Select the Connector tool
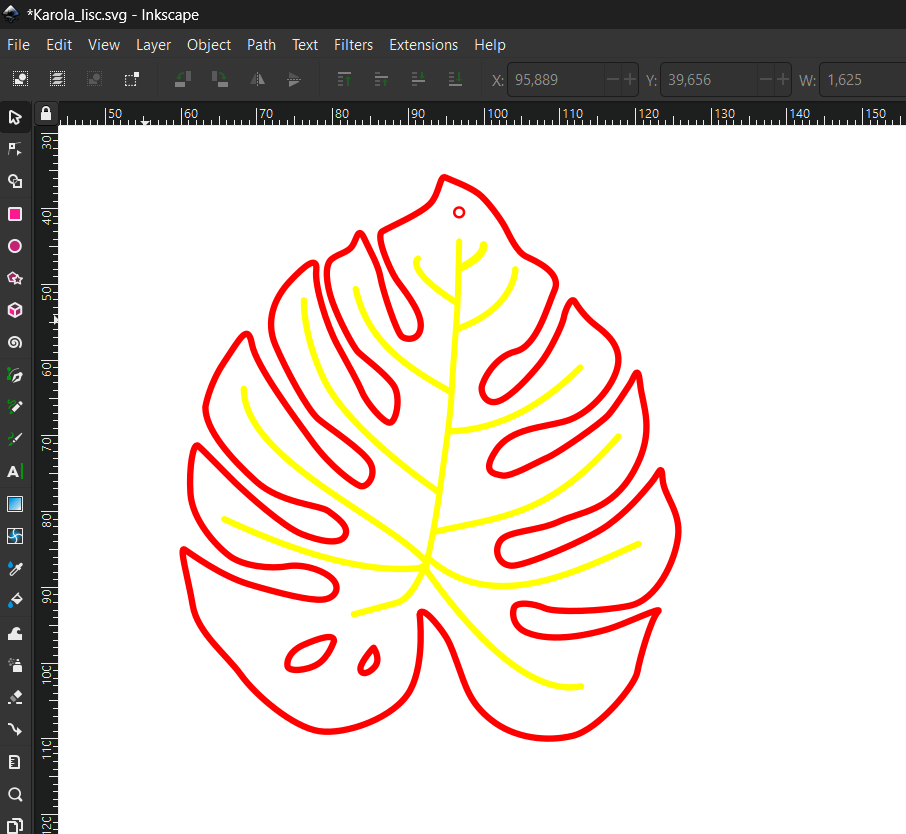This screenshot has width=906, height=834. pyautogui.click(x=15, y=729)
